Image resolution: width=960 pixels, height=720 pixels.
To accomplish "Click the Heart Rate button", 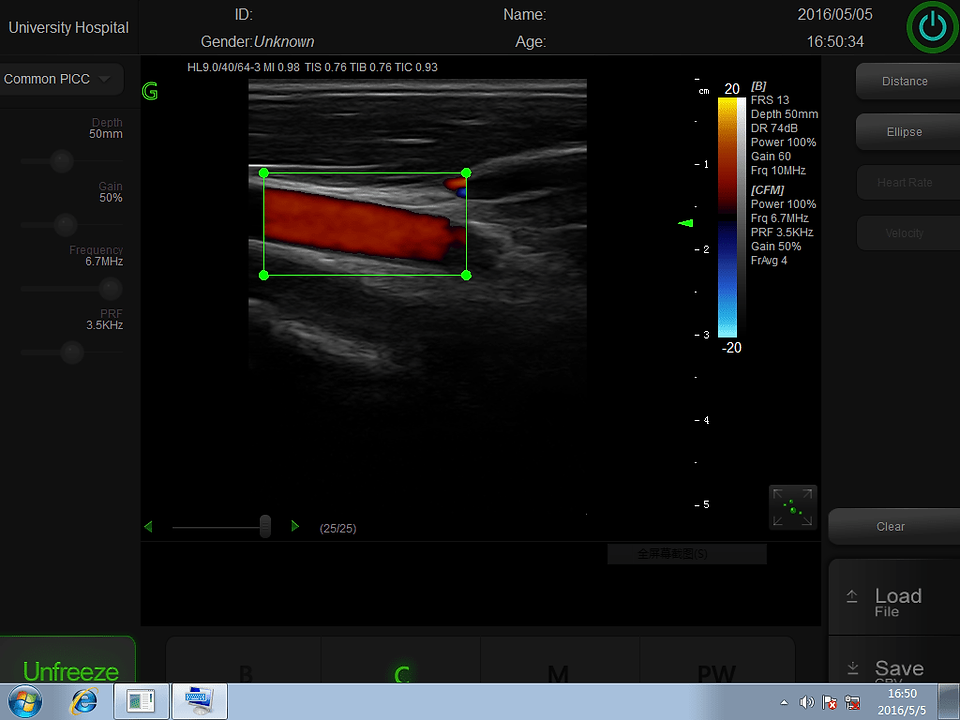I will pyautogui.click(x=907, y=182).
